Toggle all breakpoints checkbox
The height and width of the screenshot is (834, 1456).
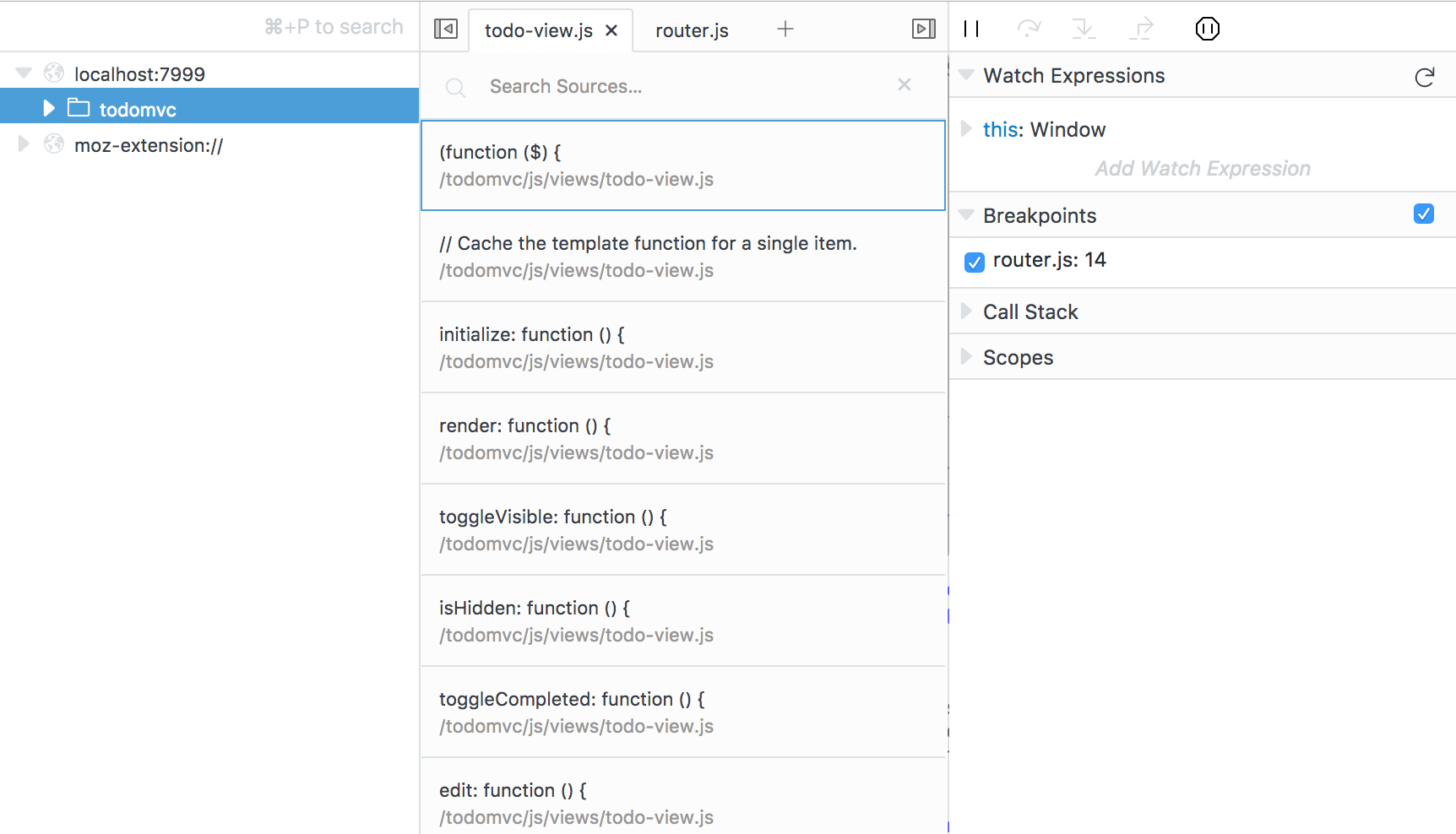click(1423, 214)
